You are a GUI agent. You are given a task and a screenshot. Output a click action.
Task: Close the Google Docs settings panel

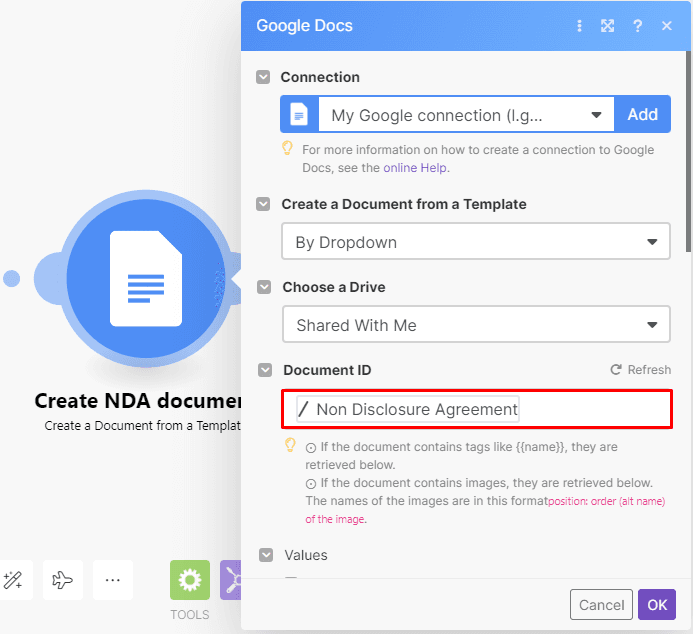[666, 26]
